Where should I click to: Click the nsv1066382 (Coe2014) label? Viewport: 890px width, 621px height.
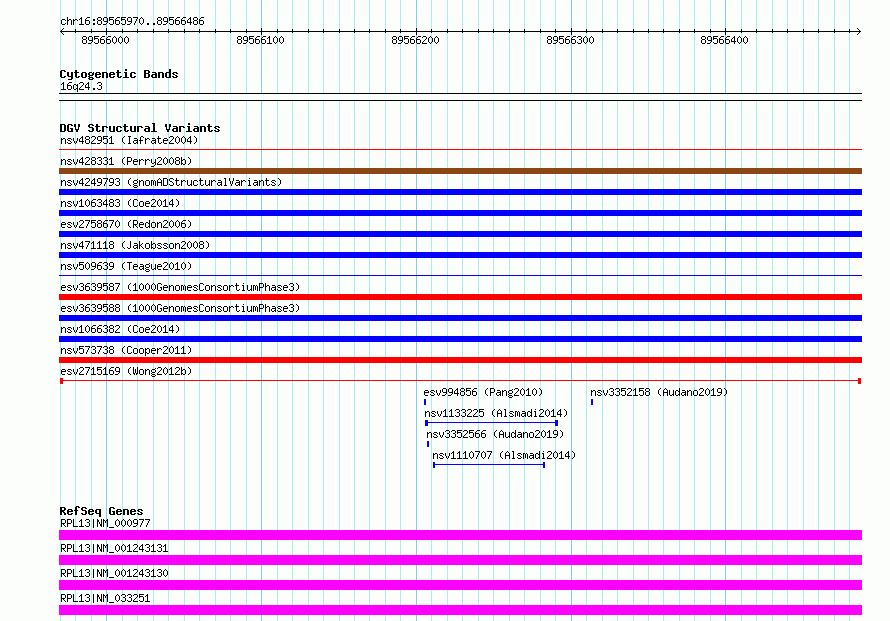tap(120, 329)
